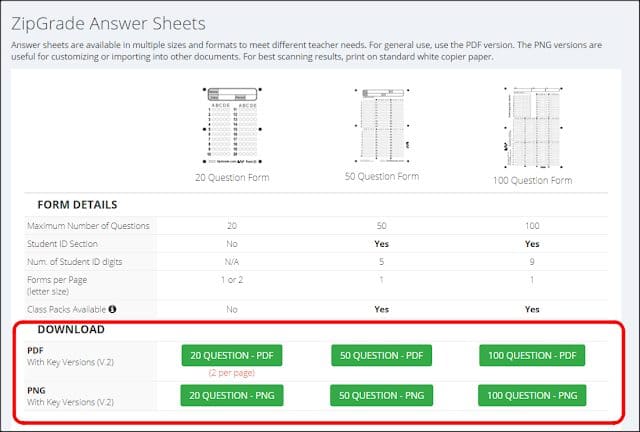Download the 20 Question PNG form

tap(232, 395)
